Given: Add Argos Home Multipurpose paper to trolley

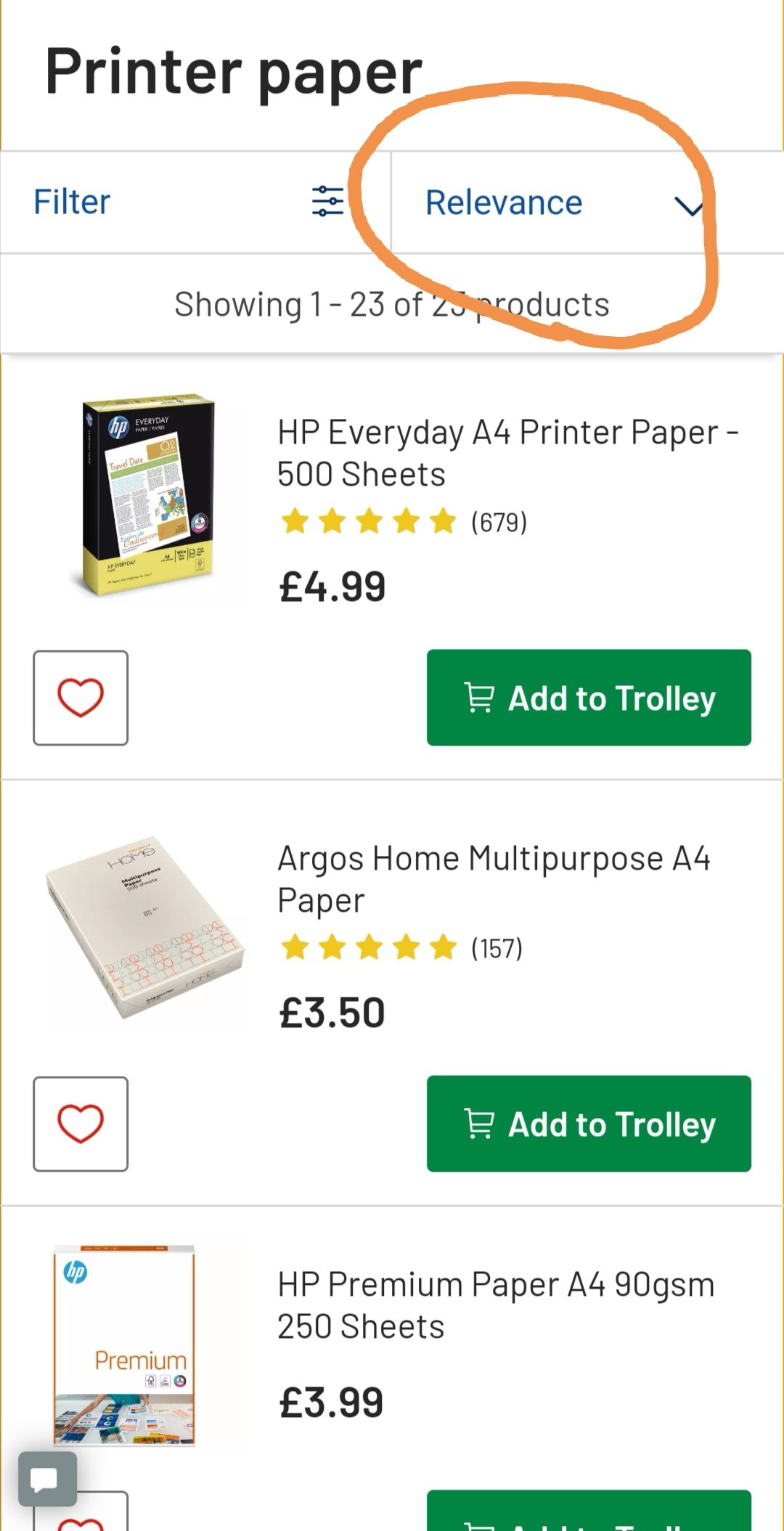Looking at the screenshot, I should click(589, 1124).
